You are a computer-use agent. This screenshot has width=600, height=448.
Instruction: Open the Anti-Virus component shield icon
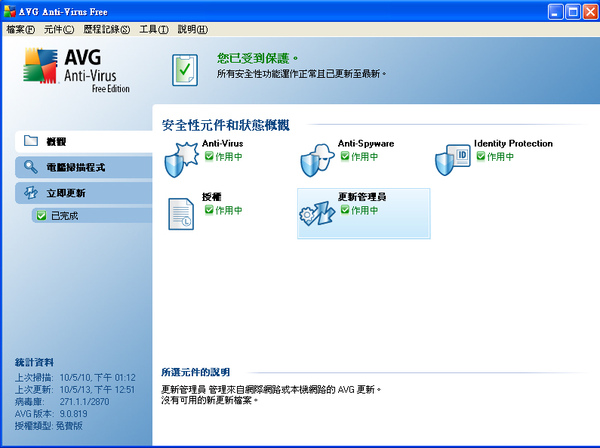point(181,159)
